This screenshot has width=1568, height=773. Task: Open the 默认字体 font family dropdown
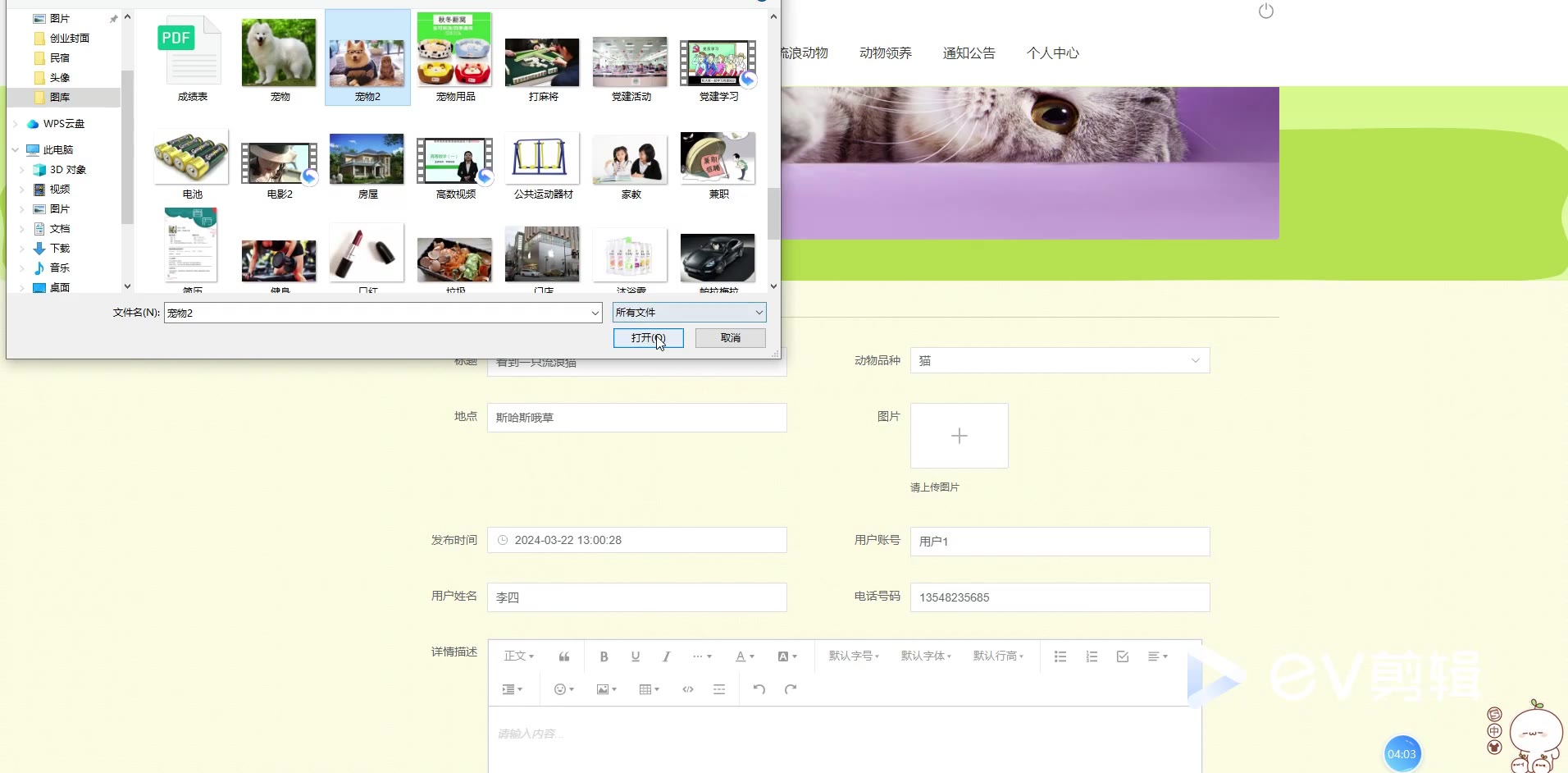click(926, 656)
